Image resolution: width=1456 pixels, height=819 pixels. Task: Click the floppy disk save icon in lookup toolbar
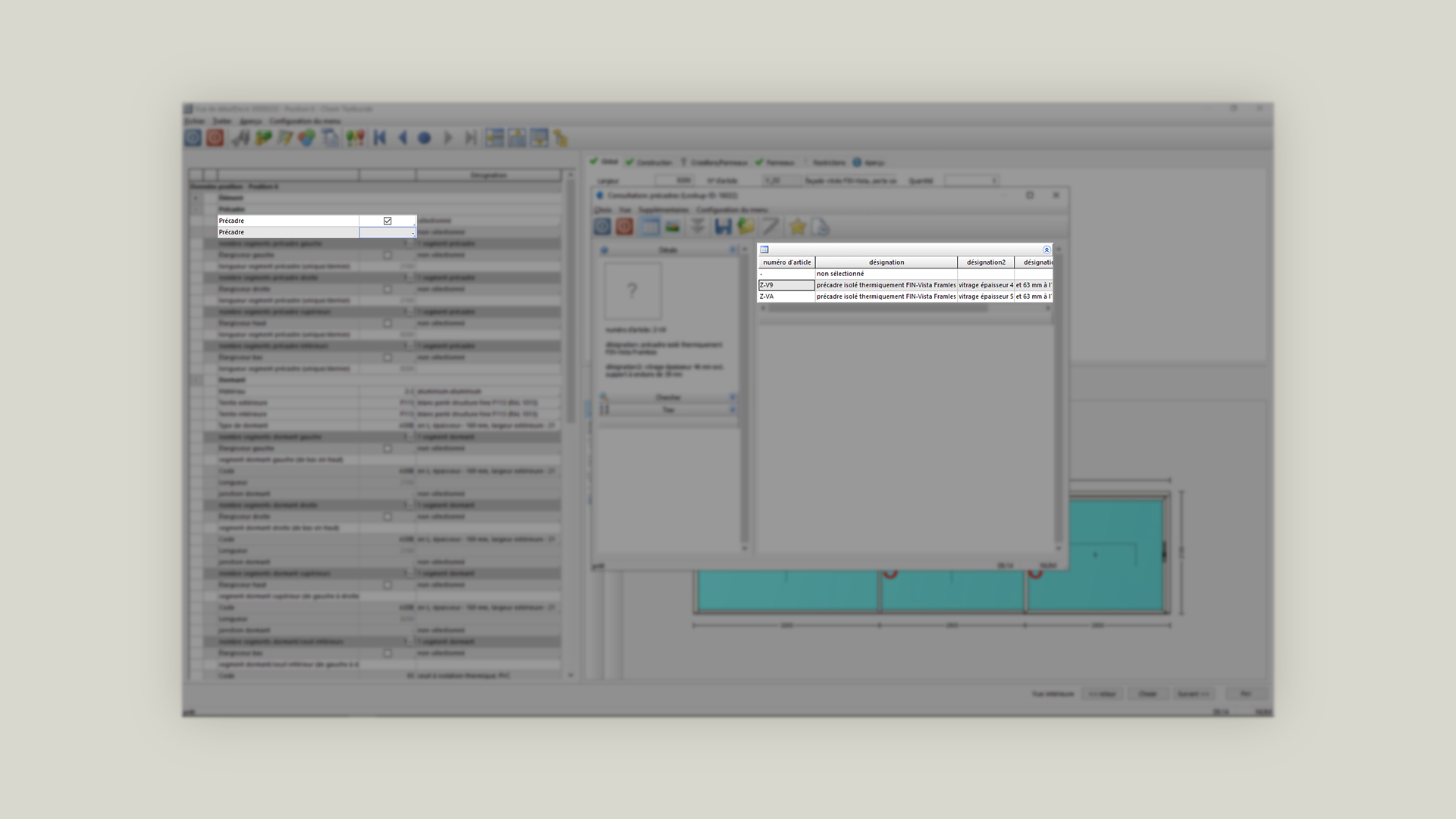[723, 227]
